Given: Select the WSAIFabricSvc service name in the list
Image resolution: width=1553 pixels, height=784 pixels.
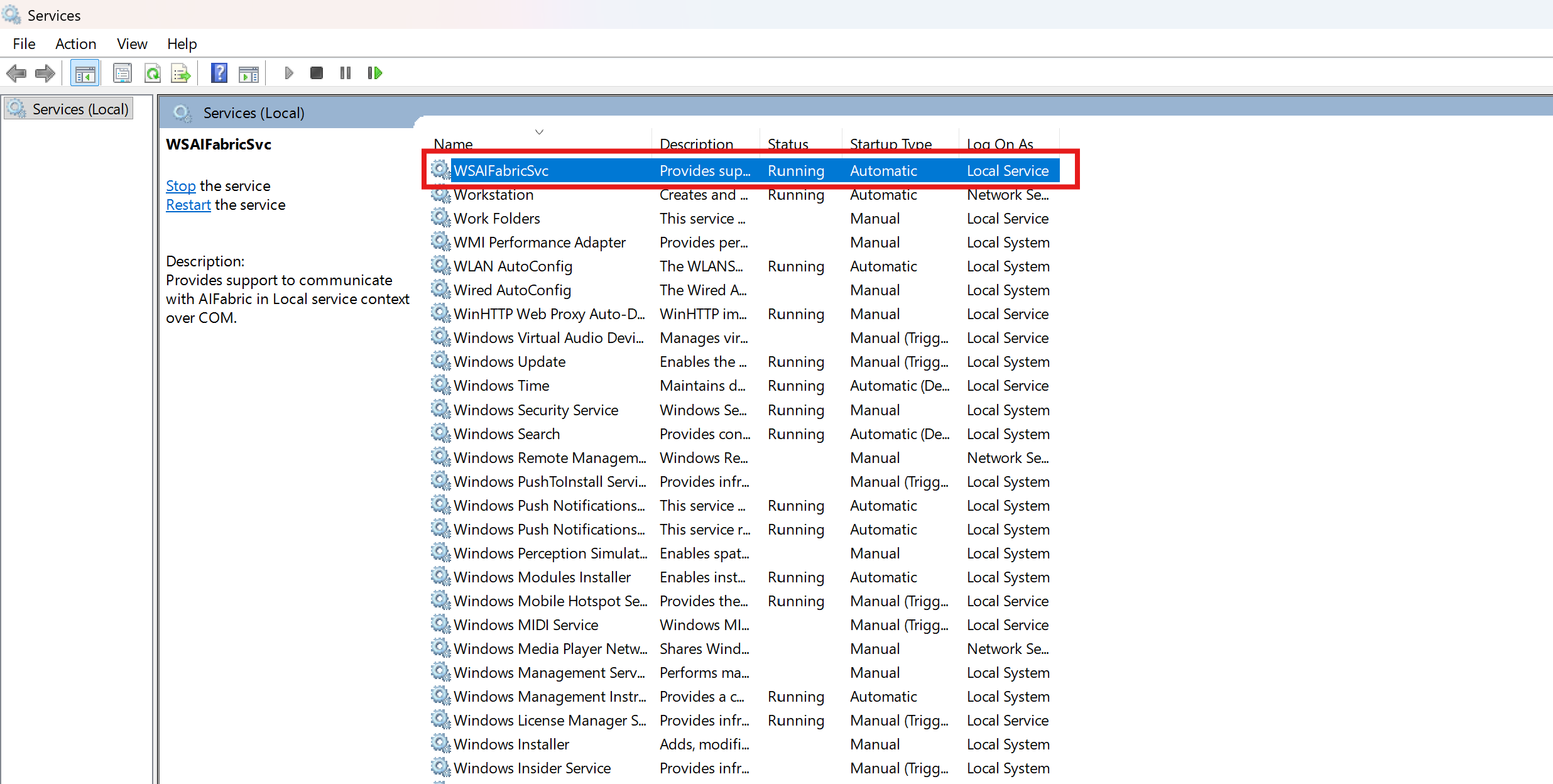Looking at the screenshot, I should pyautogui.click(x=501, y=171).
